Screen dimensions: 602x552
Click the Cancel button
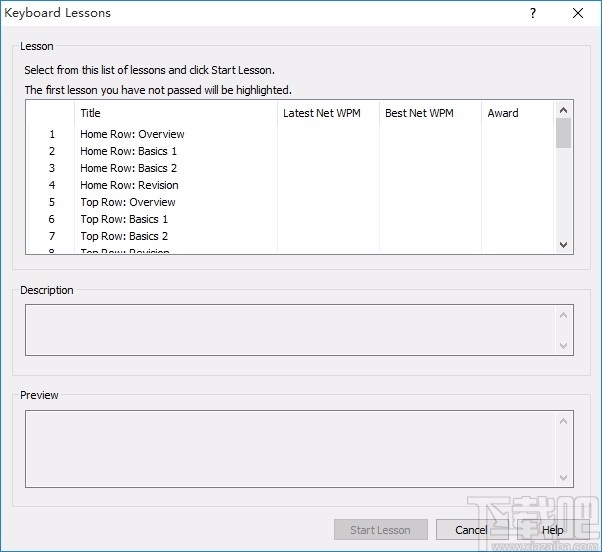(x=471, y=530)
